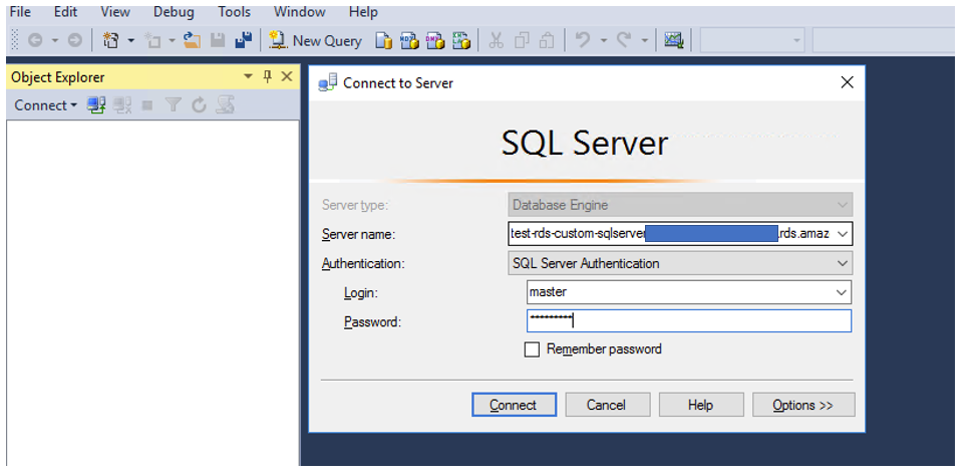Click the Cancel button
Screen dimensions: 977x474
[608, 405]
